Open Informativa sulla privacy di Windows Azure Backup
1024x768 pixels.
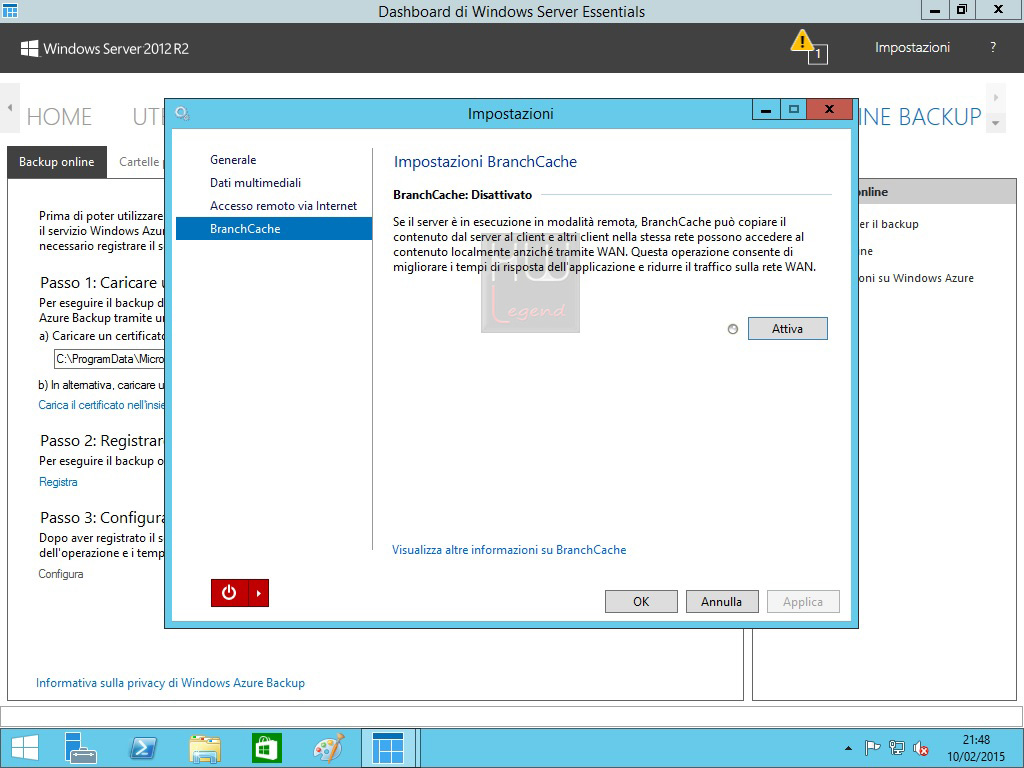[x=170, y=682]
